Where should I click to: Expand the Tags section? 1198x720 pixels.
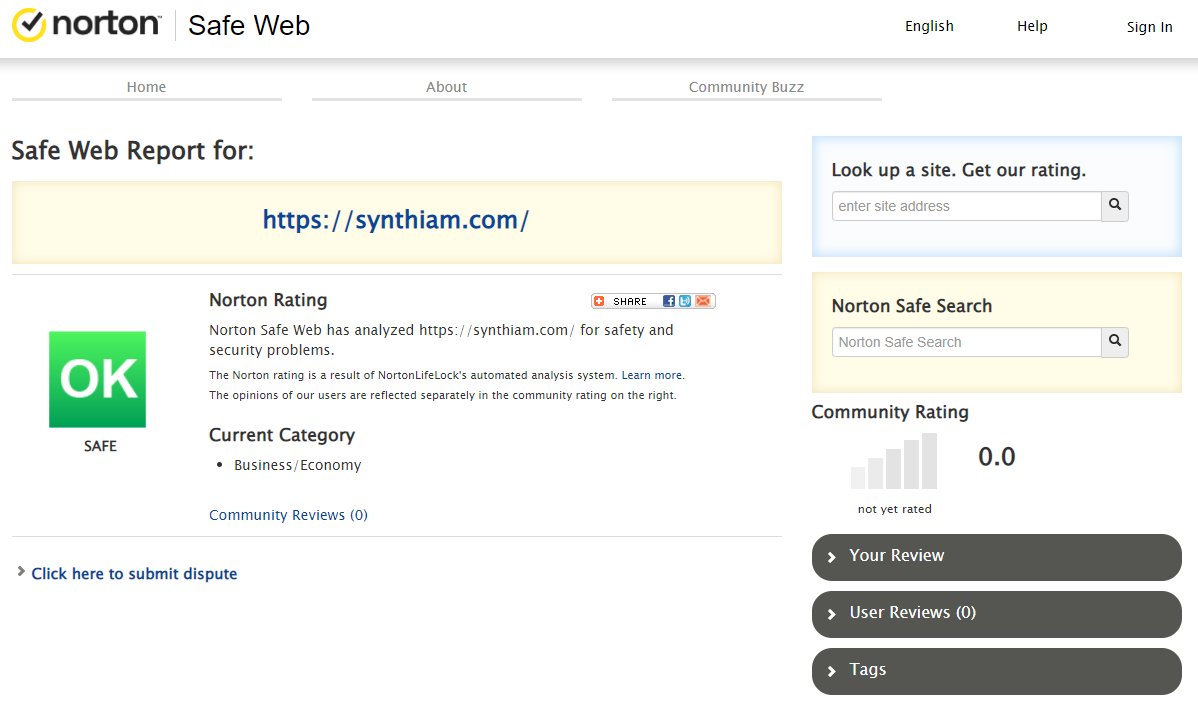(x=996, y=671)
